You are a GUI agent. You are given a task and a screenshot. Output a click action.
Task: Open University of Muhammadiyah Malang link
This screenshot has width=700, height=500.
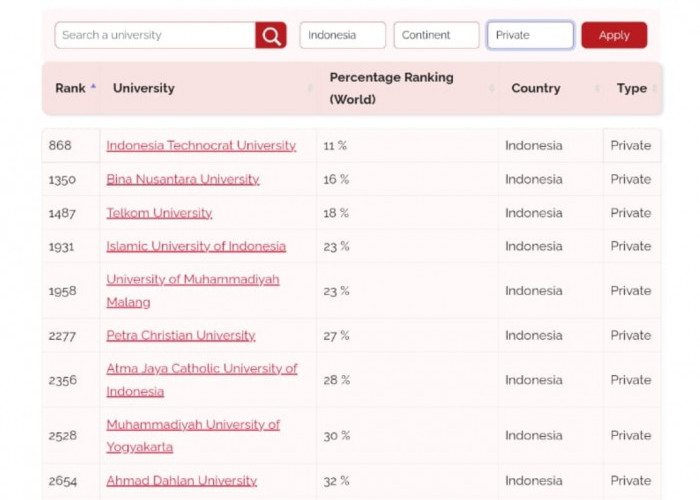[193, 291]
